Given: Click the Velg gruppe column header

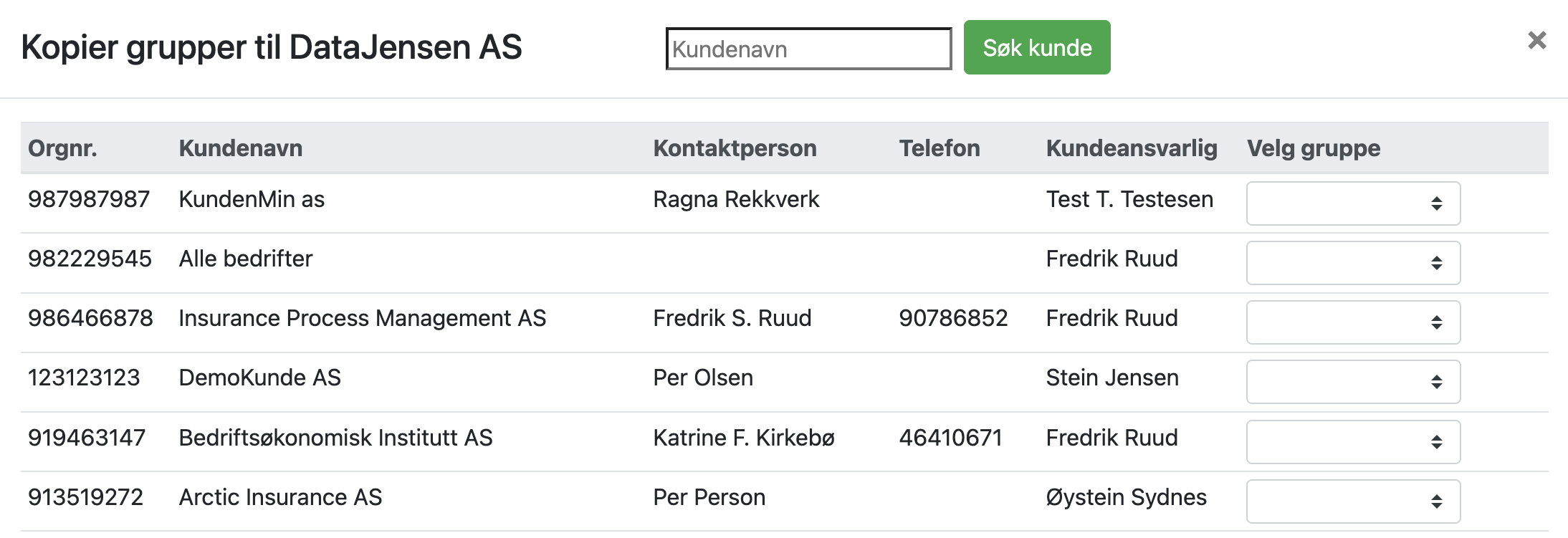Looking at the screenshot, I should (x=1313, y=148).
